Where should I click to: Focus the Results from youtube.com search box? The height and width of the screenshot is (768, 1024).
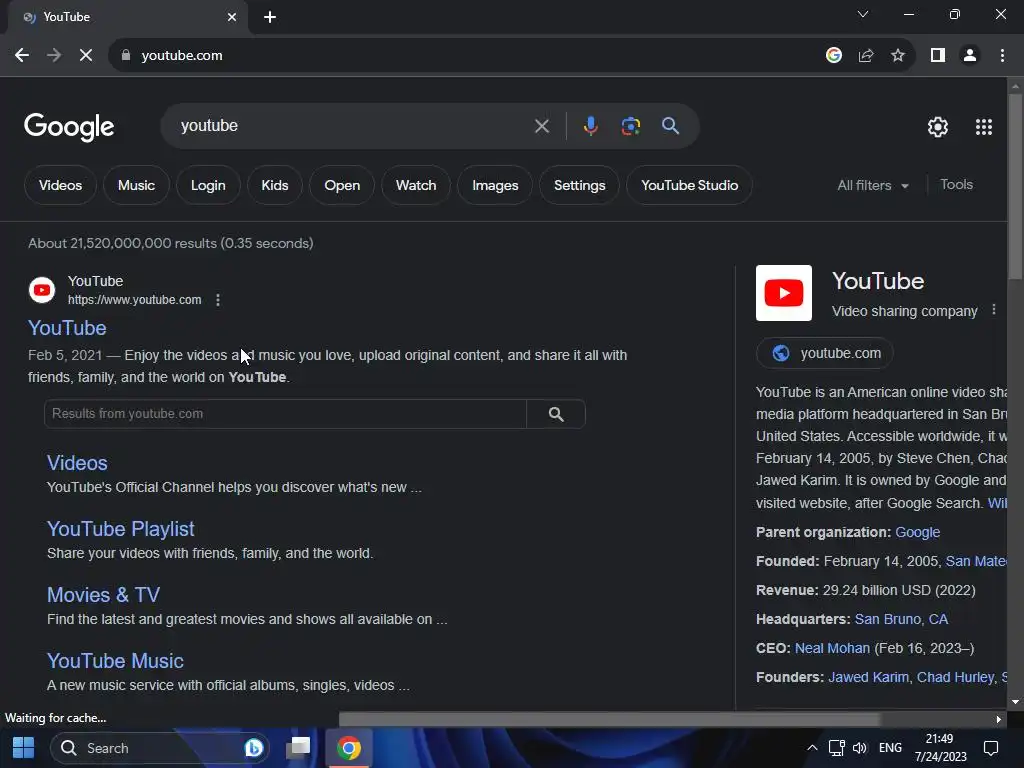pos(285,414)
